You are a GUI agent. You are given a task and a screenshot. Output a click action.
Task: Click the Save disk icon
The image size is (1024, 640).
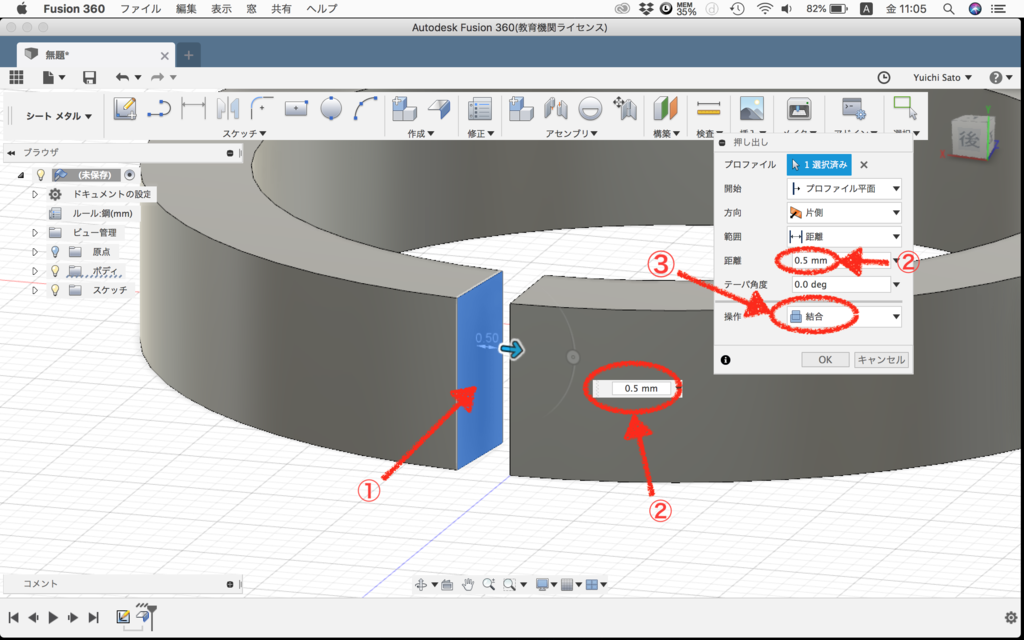[89, 77]
